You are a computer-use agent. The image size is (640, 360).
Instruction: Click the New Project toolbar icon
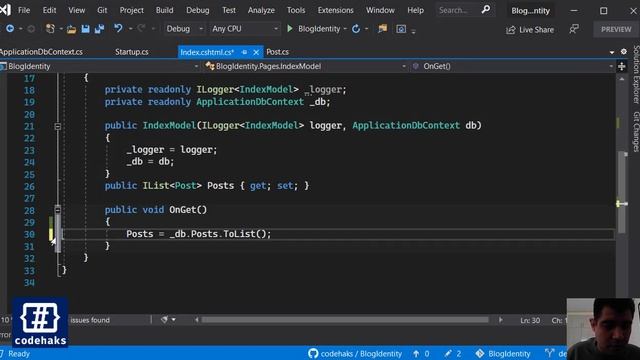coord(50,29)
